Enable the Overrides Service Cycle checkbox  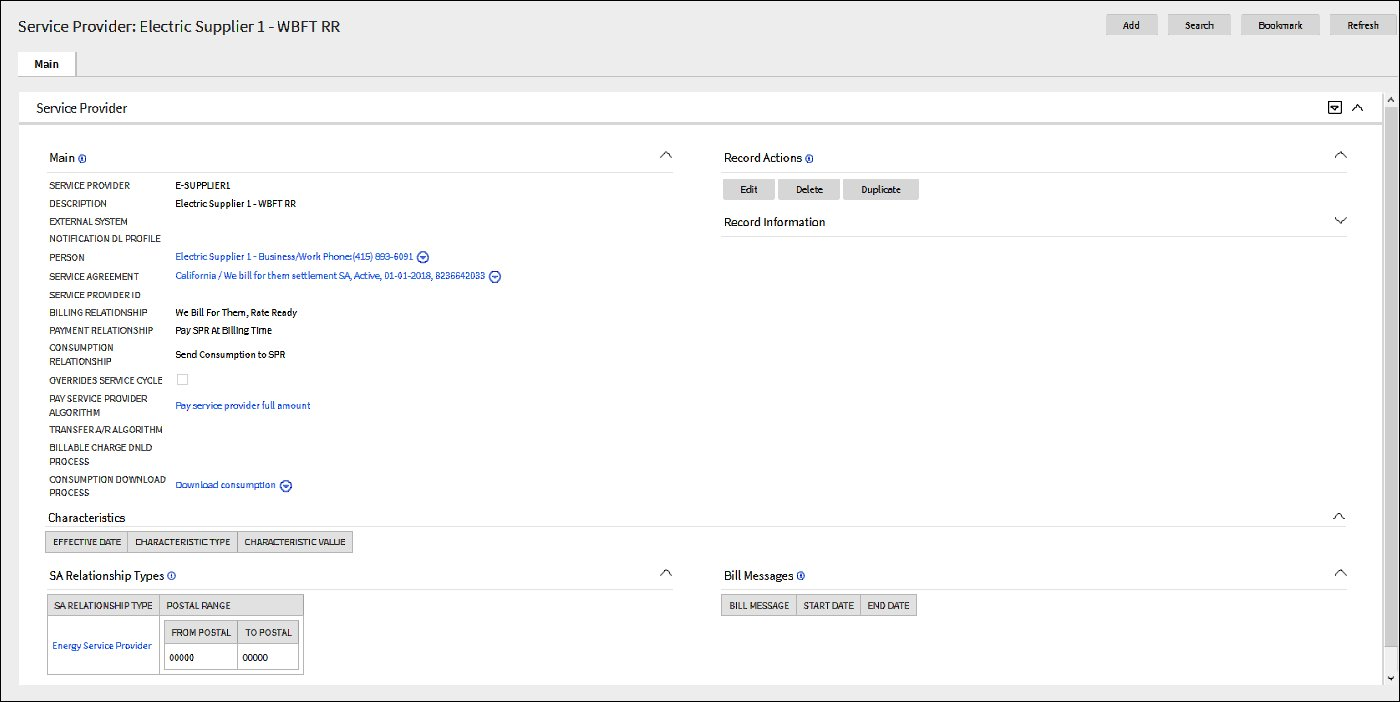click(x=182, y=379)
